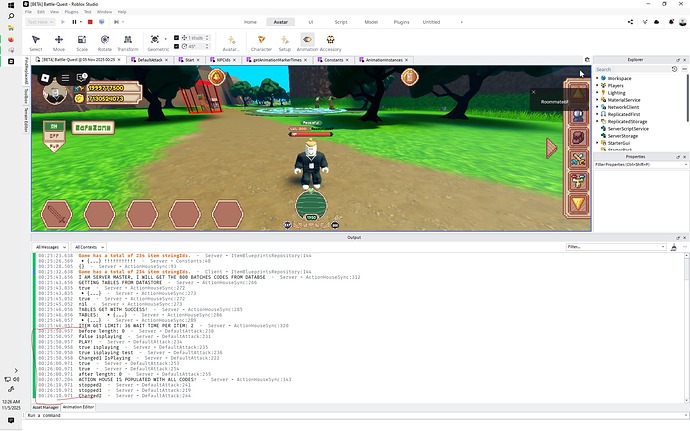Click the Roblox menu icon in game view
The image size is (690, 431).
point(45,78)
